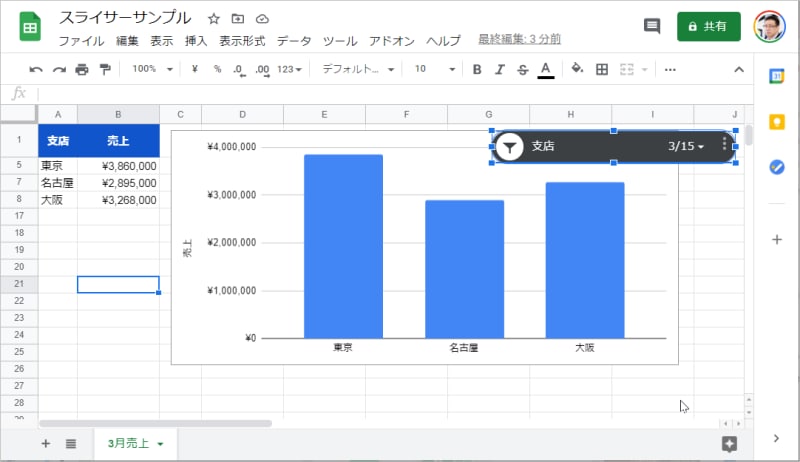Open the borders tool
Image resolution: width=800 pixels, height=462 pixels.
[x=602, y=69]
